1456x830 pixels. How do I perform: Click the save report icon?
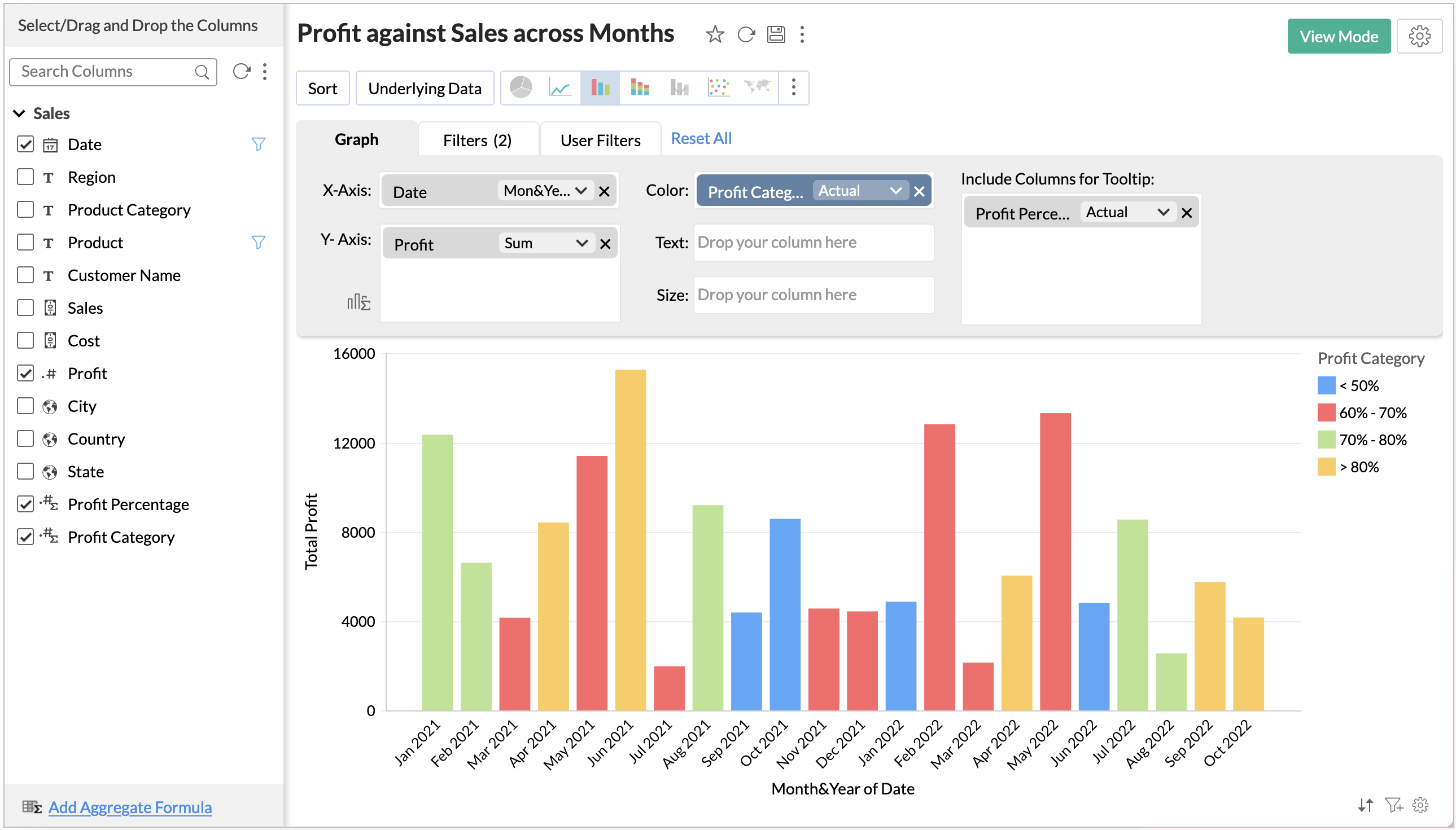[775, 35]
